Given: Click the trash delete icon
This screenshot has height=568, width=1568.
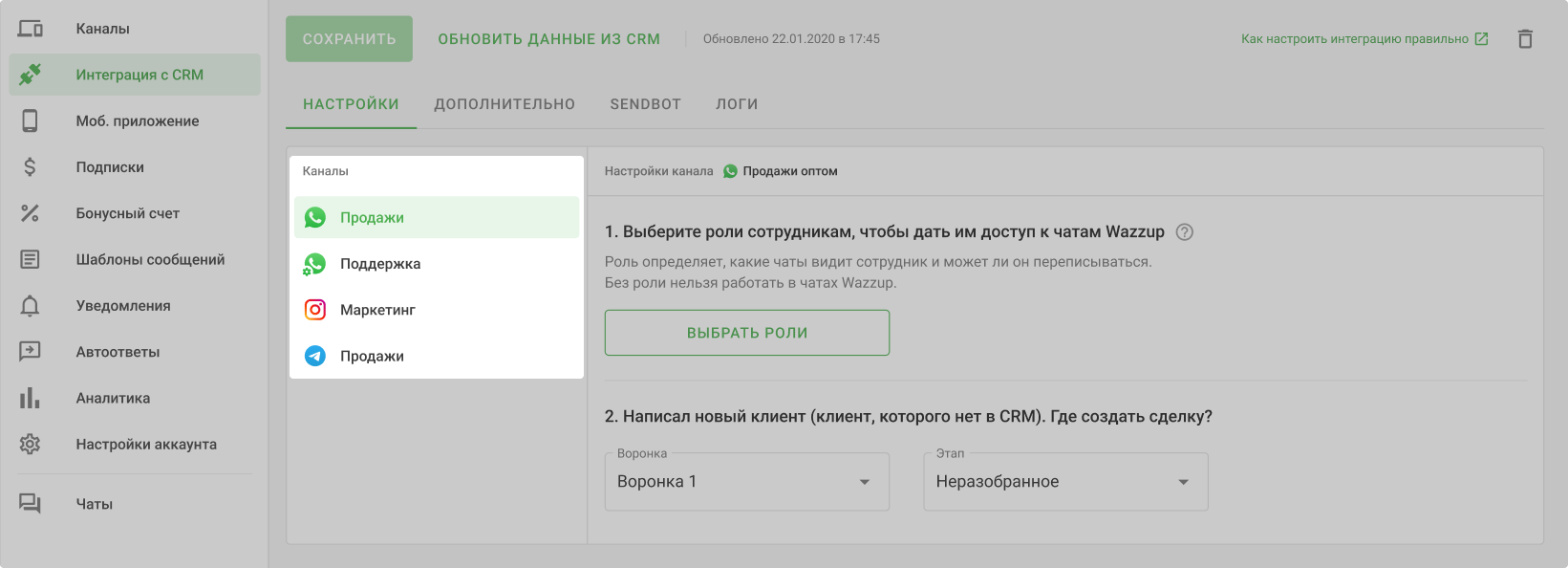Looking at the screenshot, I should [1525, 39].
